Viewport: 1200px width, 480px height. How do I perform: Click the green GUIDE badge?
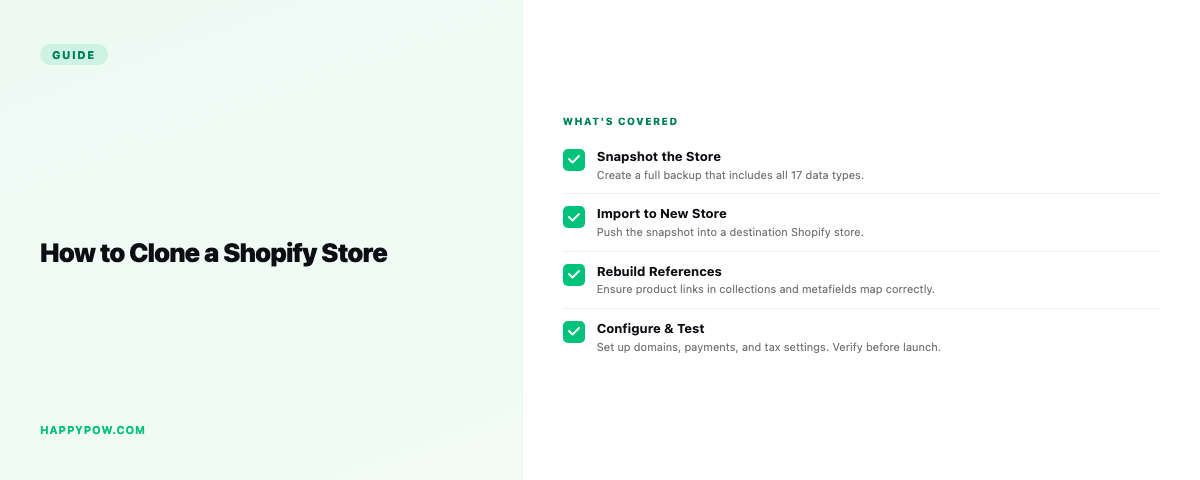[74, 55]
